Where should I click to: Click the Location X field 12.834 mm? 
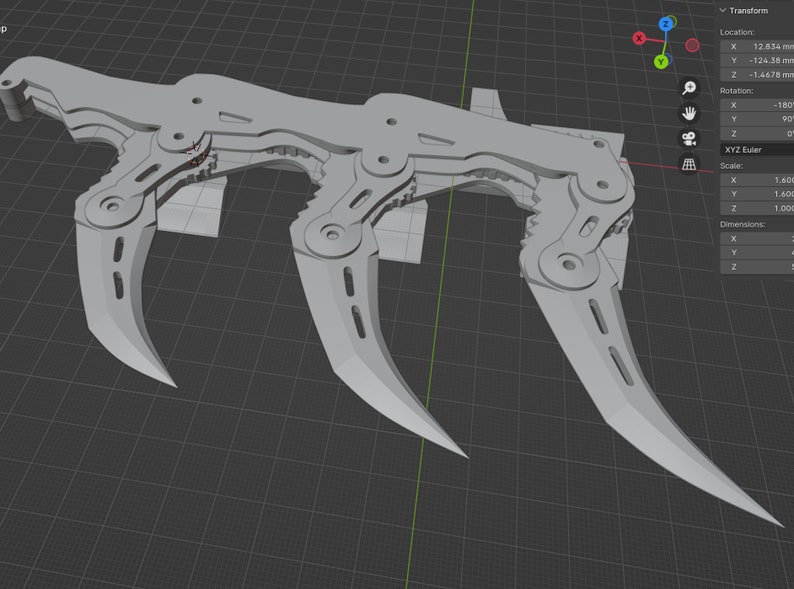757,46
